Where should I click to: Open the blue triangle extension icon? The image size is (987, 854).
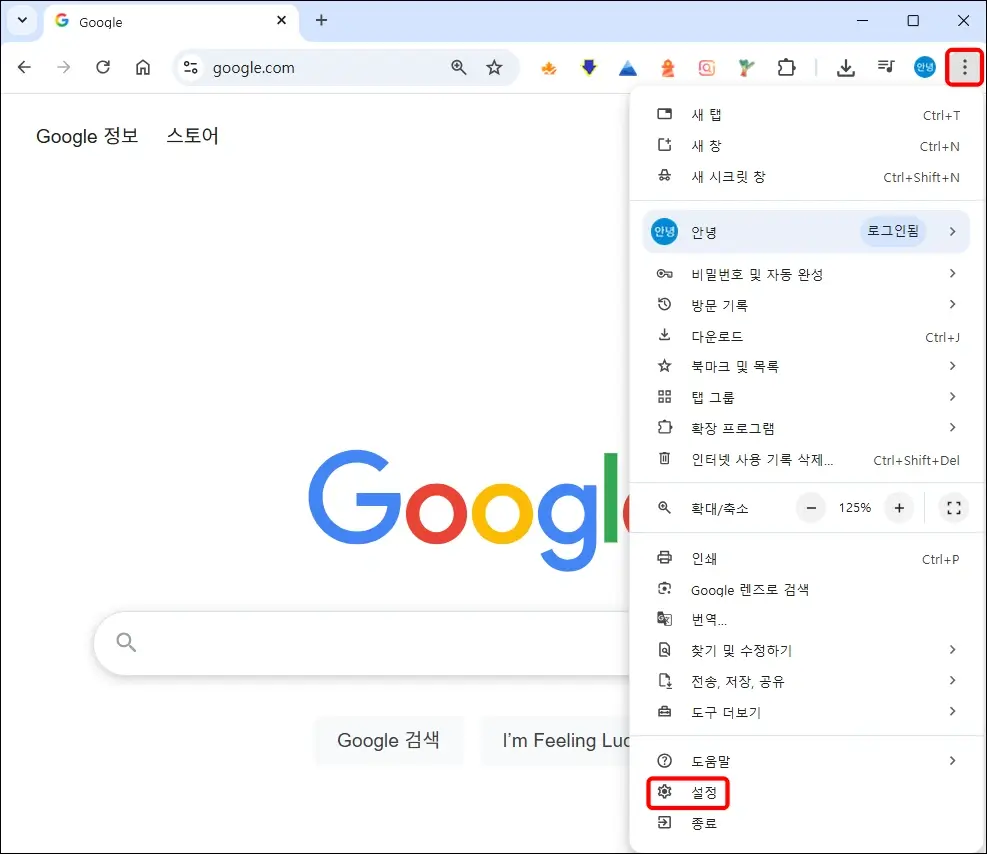(x=628, y=67)
